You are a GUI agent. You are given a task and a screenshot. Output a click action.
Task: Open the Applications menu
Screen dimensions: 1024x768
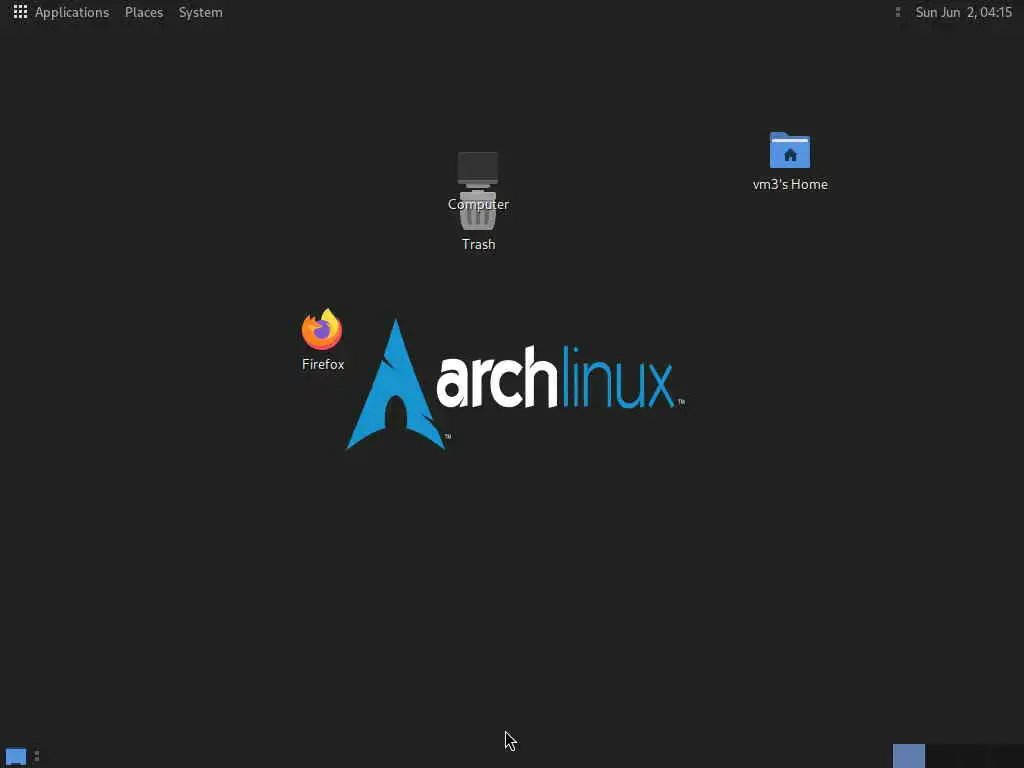click(x=72, y=12)
